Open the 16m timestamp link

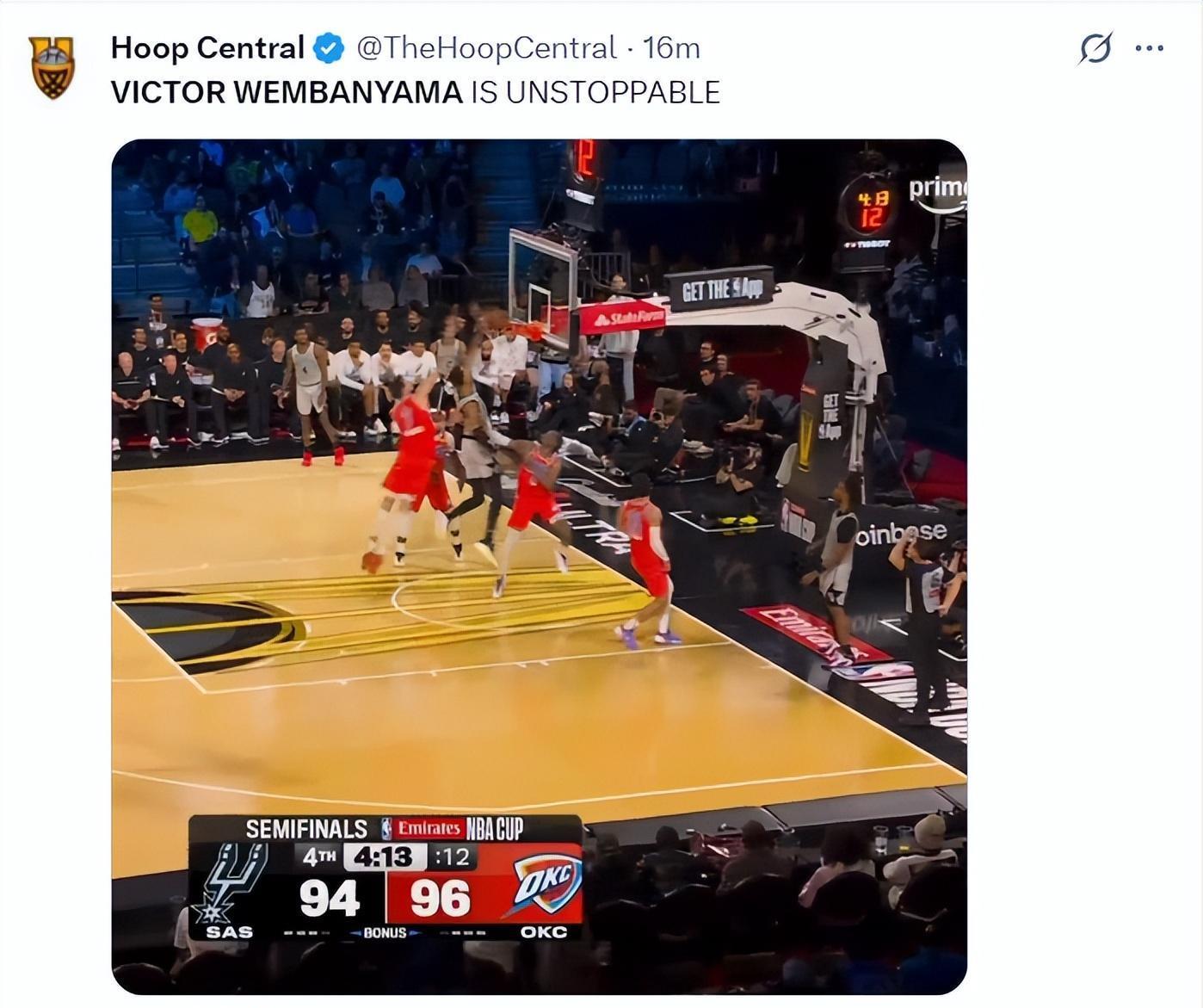[671, 48]
